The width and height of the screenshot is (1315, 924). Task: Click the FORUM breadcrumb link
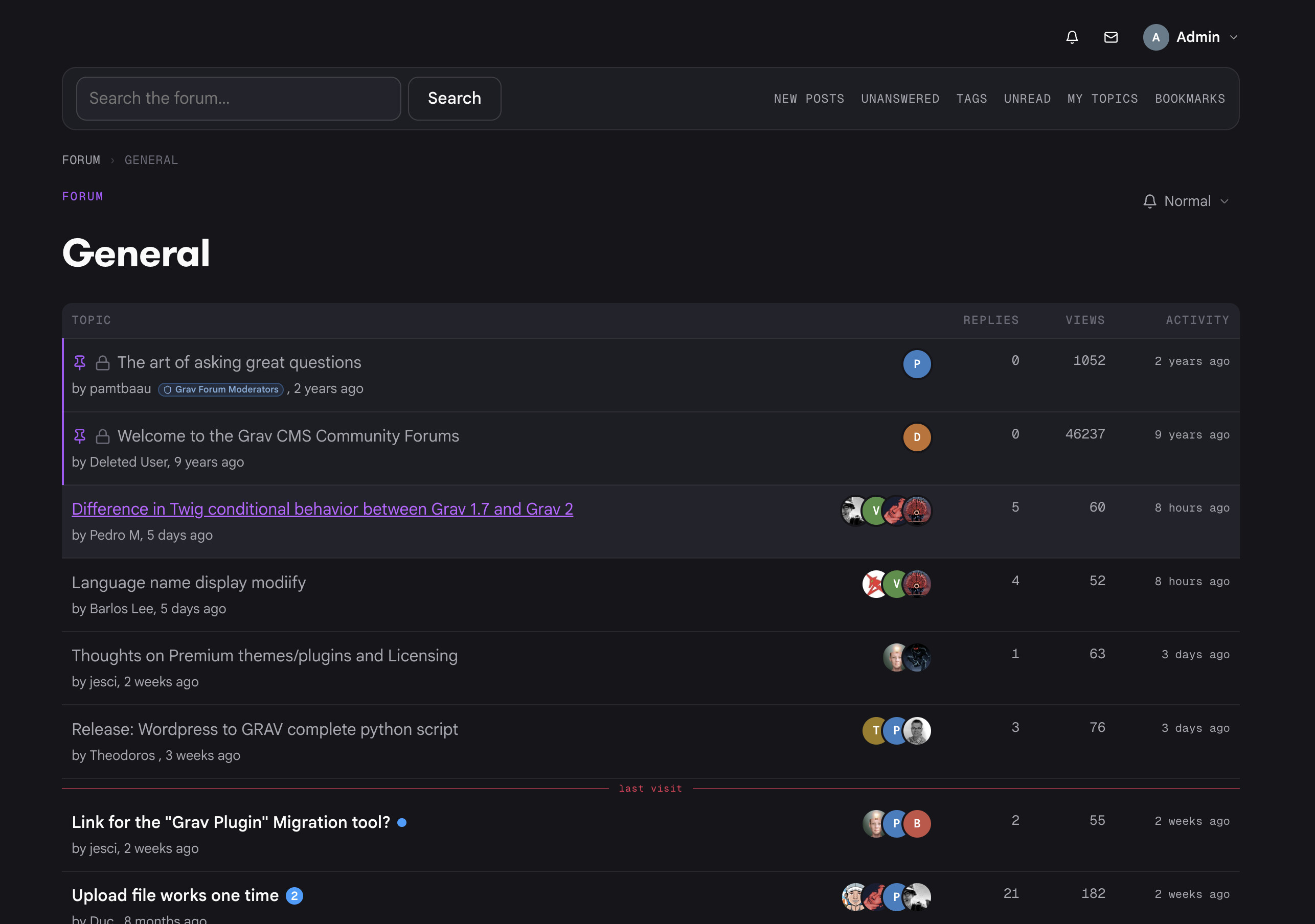click(81, 160)
